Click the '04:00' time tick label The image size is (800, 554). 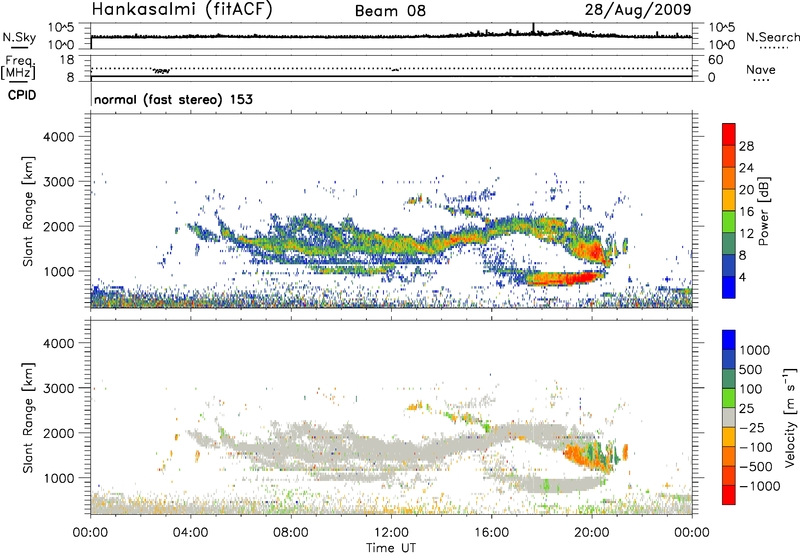click(x=190, y=533)
